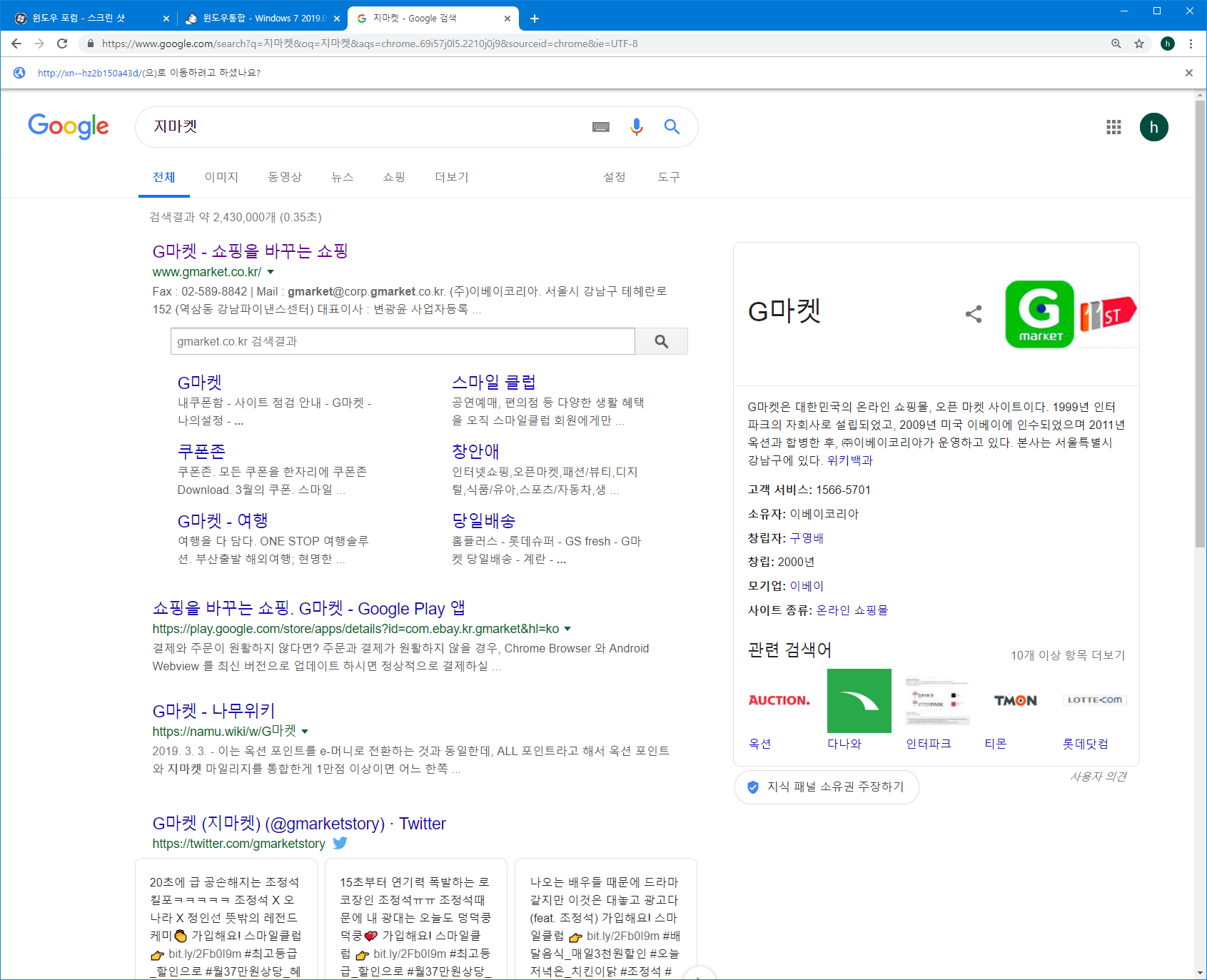Open Chrome's three-dot menu
Viewport: 1207px width, 980px height.
1191,44
